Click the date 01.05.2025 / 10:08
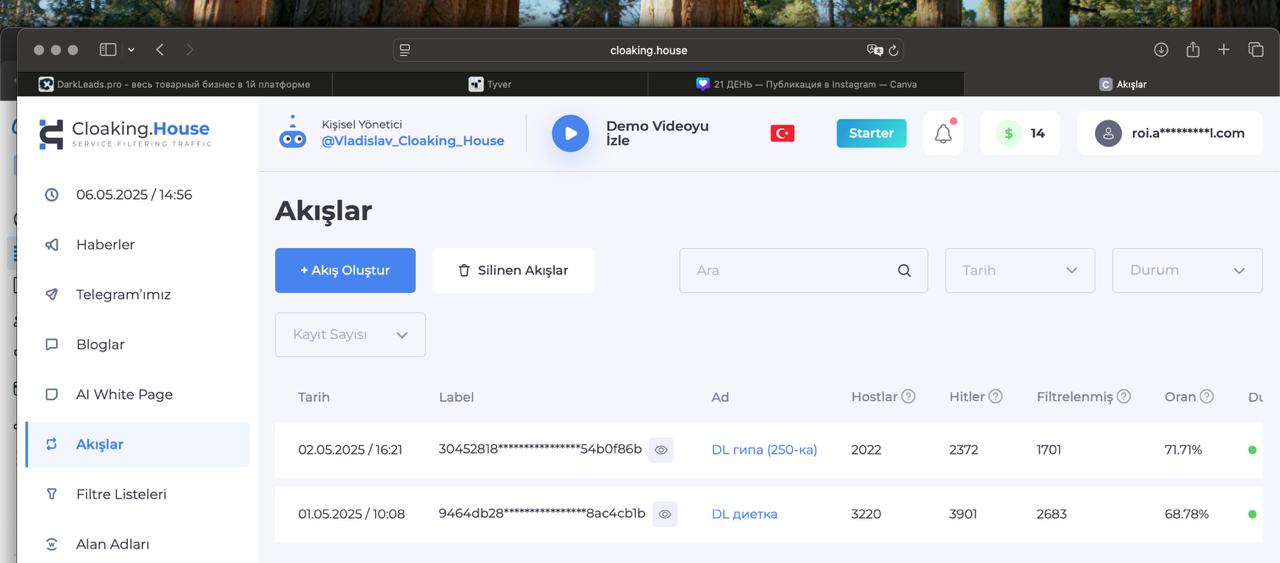This screenshot has height=563, width=1280. (x=351, y=514)
